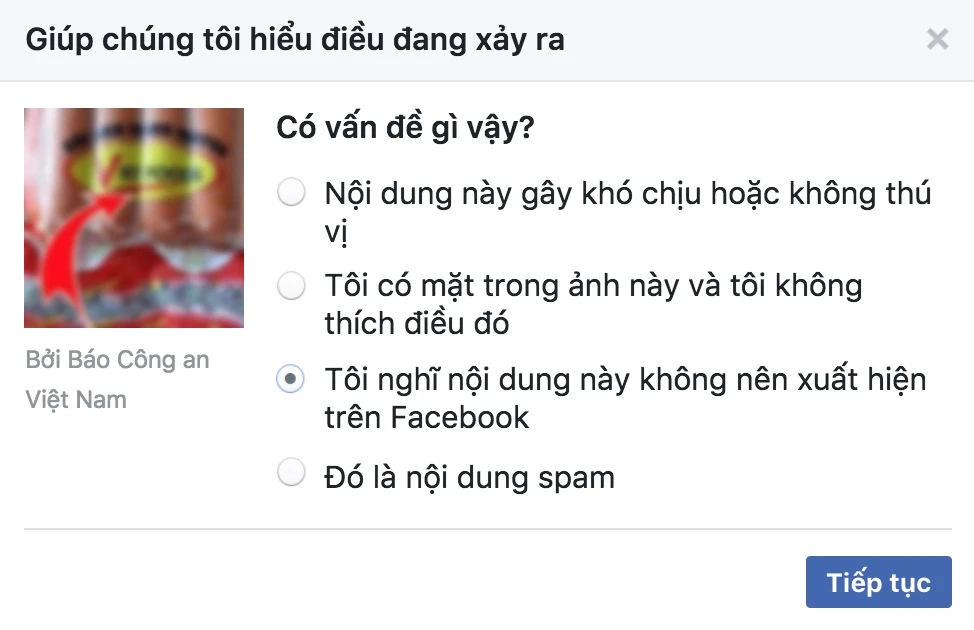This screenshot has width=974, height=630.
Task: Click the 'thích điều đó' label text
Action: coord(417,324)
